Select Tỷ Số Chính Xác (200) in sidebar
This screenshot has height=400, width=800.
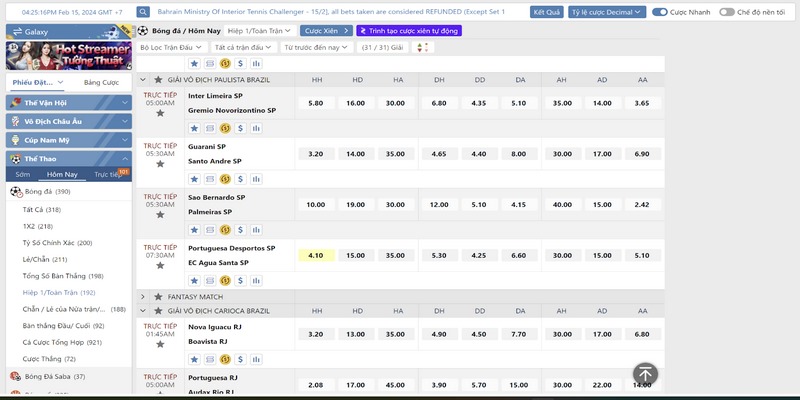coord(57,243)
